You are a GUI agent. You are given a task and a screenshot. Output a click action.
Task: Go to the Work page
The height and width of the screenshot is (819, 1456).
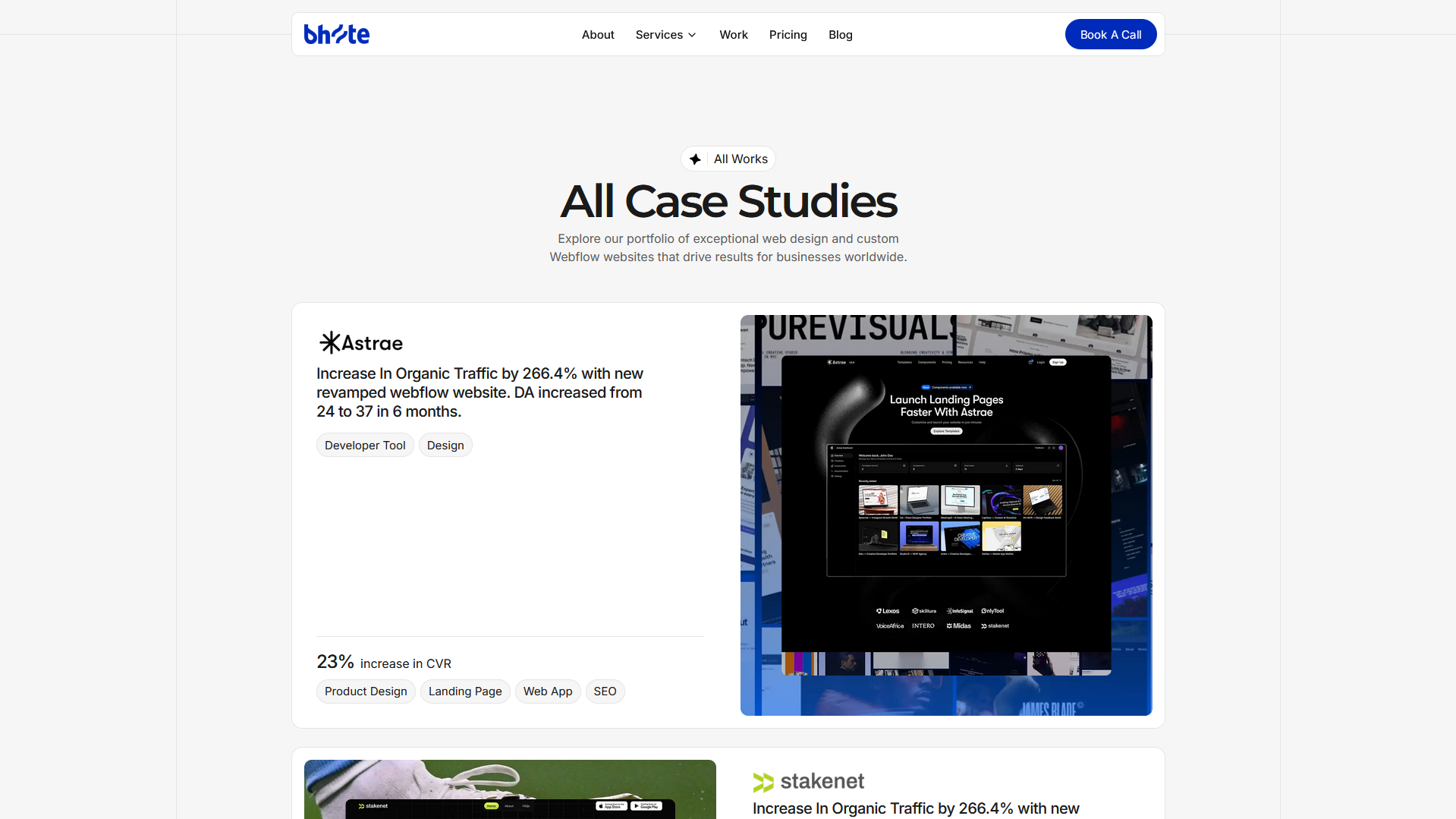(734, 35)
